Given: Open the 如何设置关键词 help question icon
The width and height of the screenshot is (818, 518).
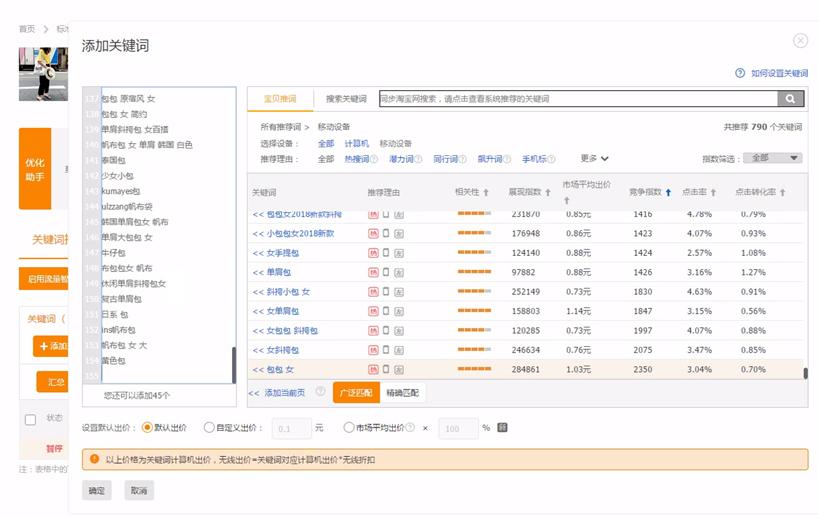Looking at the screenshot, I should coord(740,73).
